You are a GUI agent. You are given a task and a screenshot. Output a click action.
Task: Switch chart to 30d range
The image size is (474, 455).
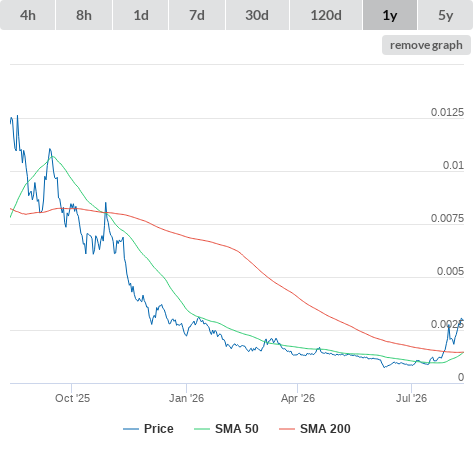pos(257,15)
